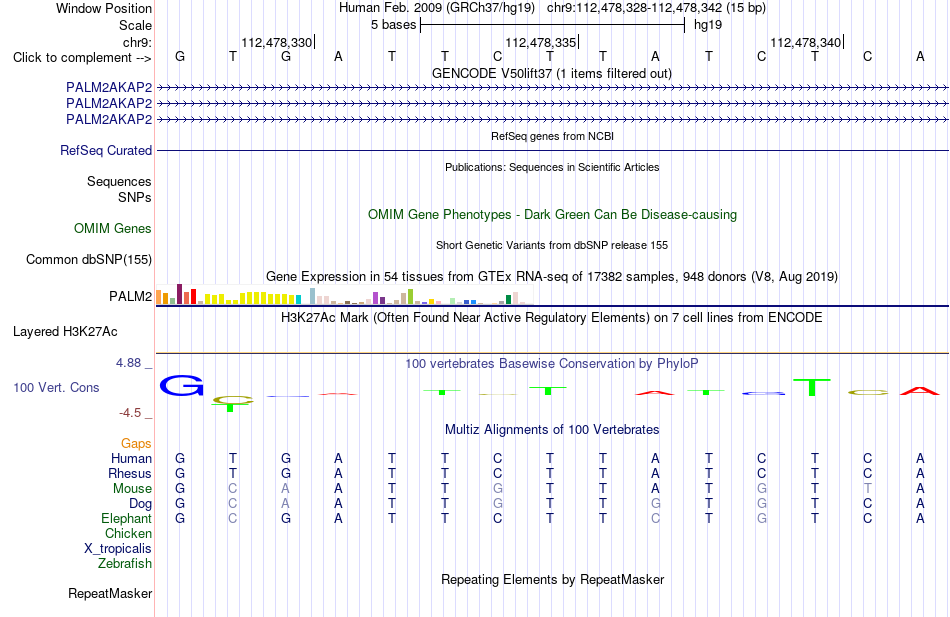The width and height of the screenshot is (950, 617).
Task: Select the Common dbSNP(155) track label
Action: 89,259
